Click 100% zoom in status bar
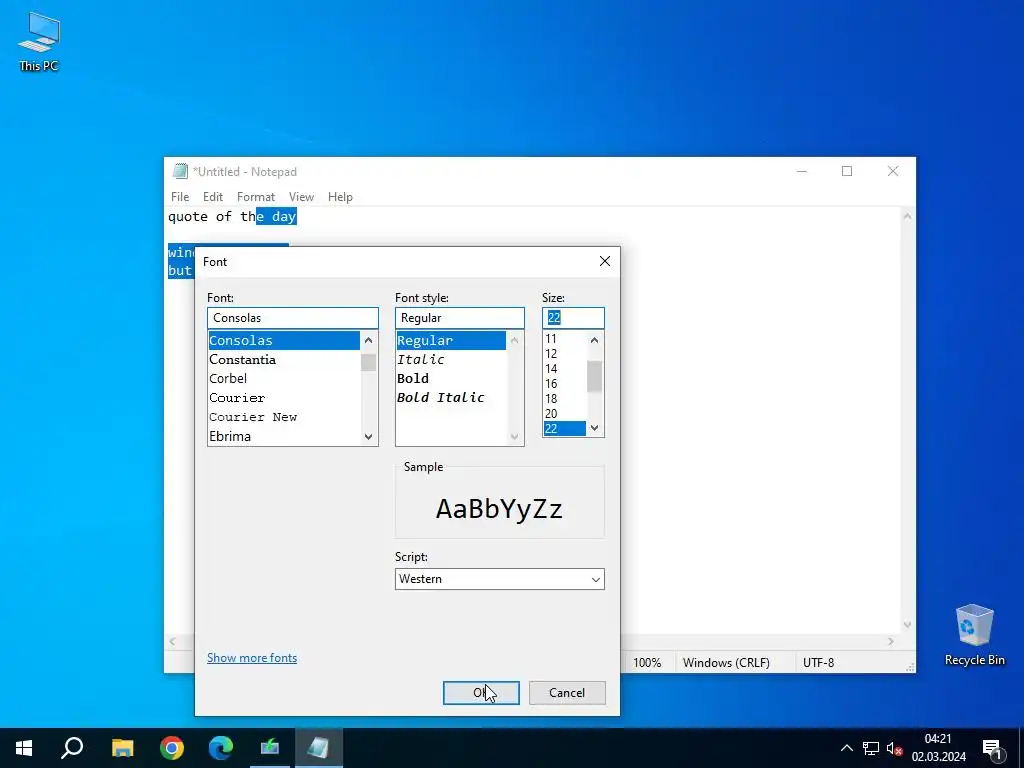Viewport: 1024px width, 768px height. 647,662
